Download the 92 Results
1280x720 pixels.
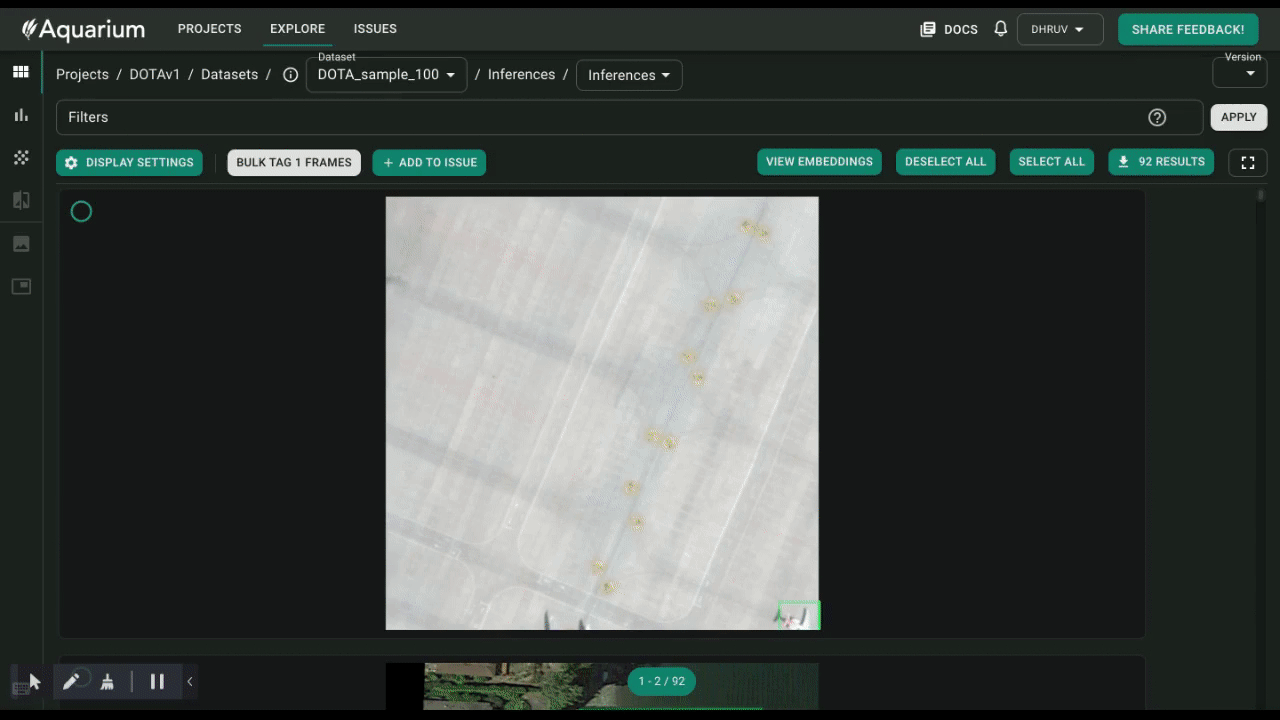(1161, 162)
